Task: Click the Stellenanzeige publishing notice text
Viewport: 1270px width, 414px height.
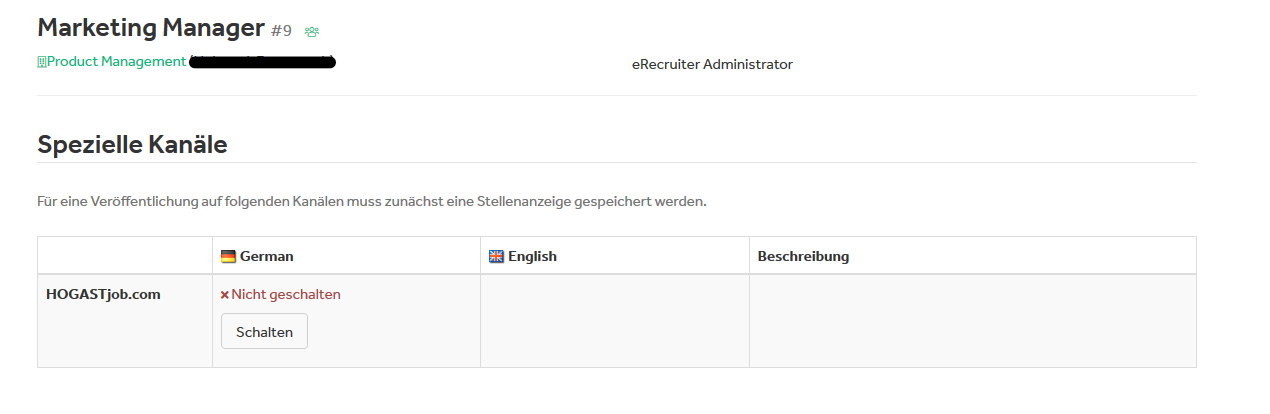Action: tap(372, 201)
